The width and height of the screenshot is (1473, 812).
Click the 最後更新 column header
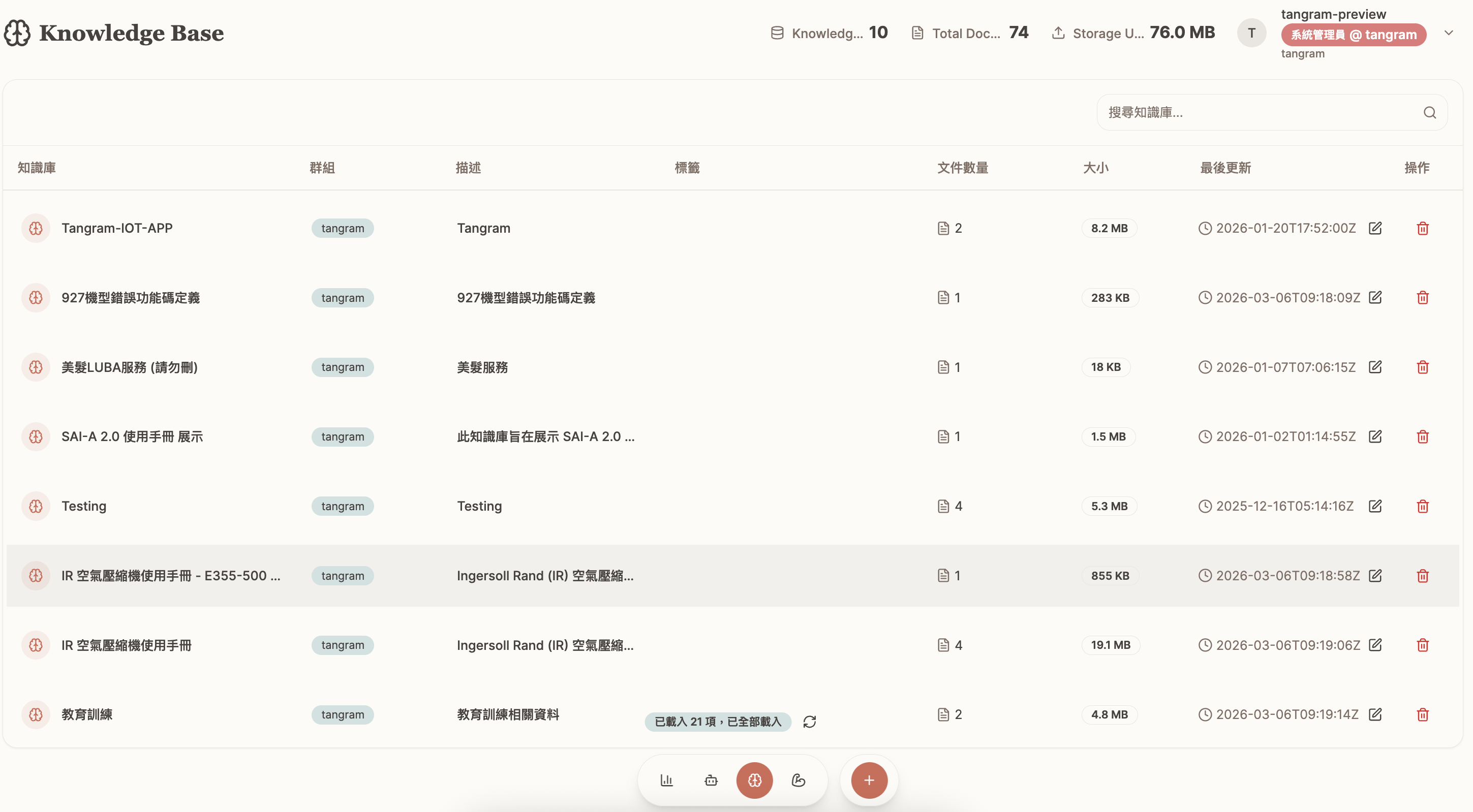(1225, 168)
